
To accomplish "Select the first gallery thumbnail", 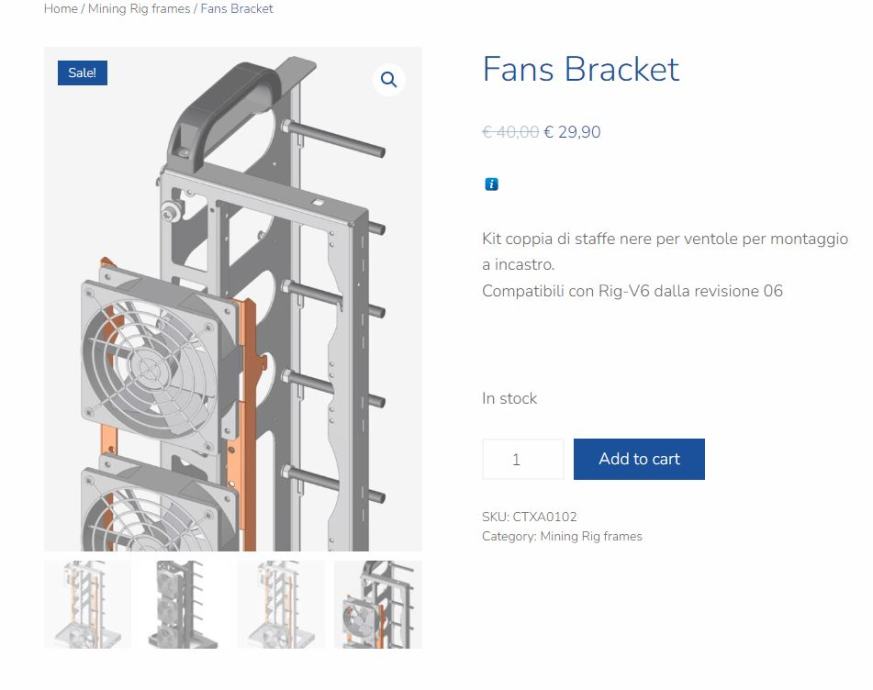I will (x=87, y=604).
